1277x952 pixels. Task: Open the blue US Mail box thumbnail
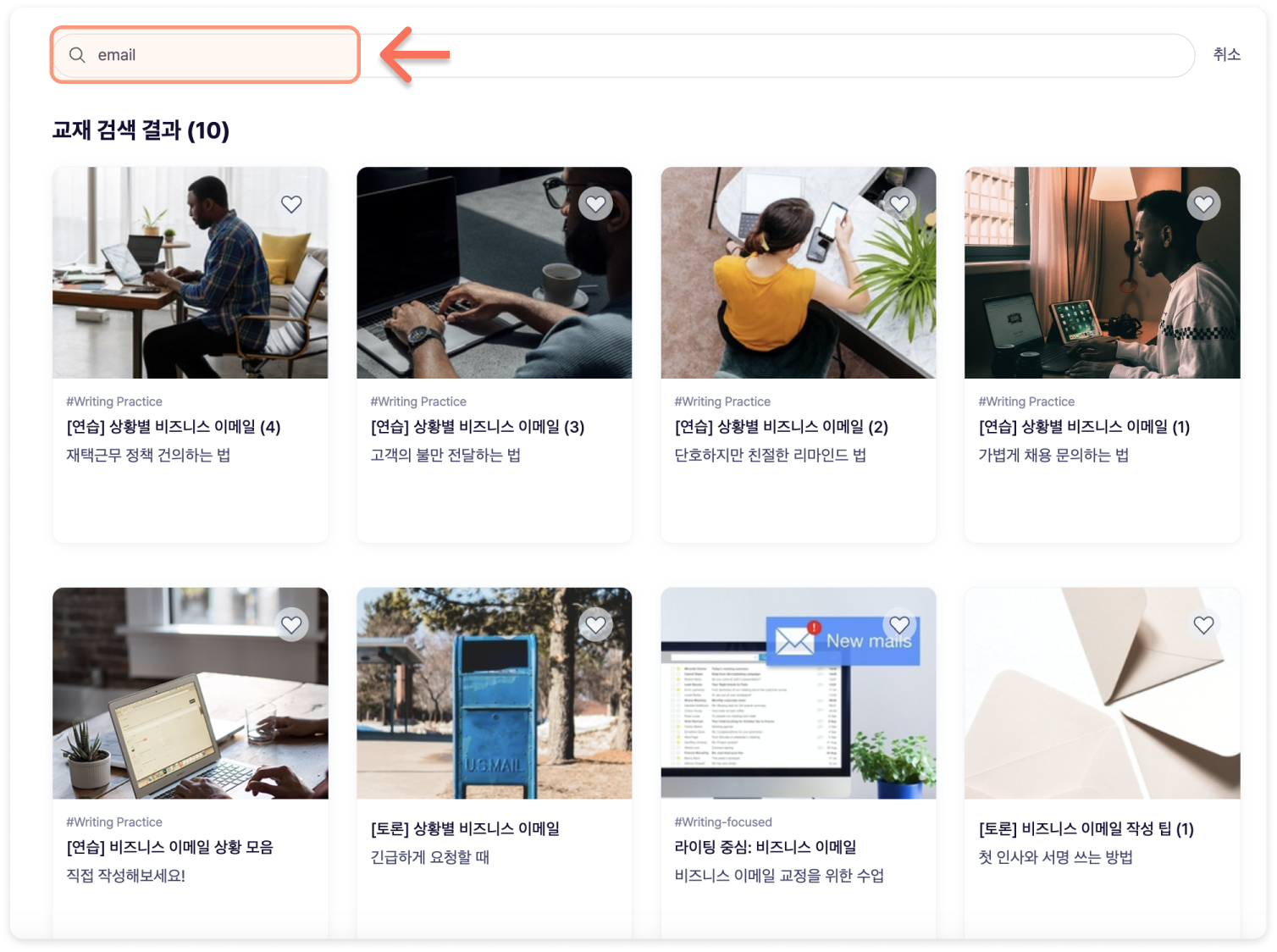(x=495, y=693)
